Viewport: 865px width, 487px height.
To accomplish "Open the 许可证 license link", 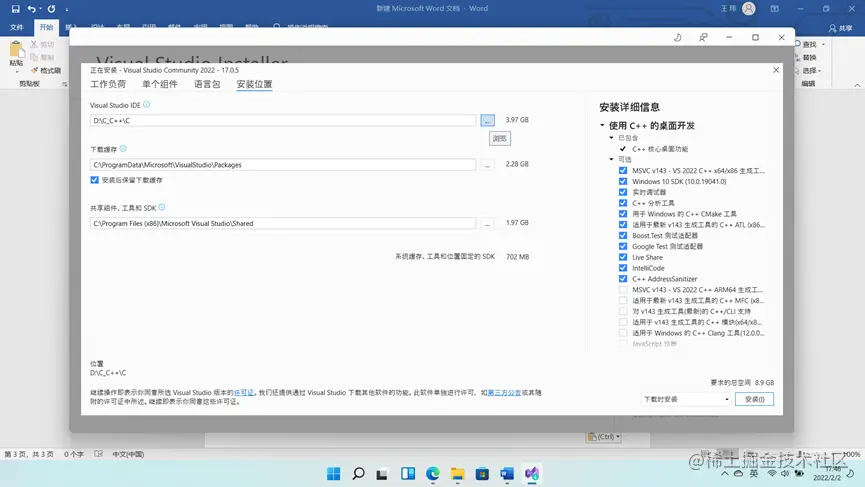I will (244, 393).
